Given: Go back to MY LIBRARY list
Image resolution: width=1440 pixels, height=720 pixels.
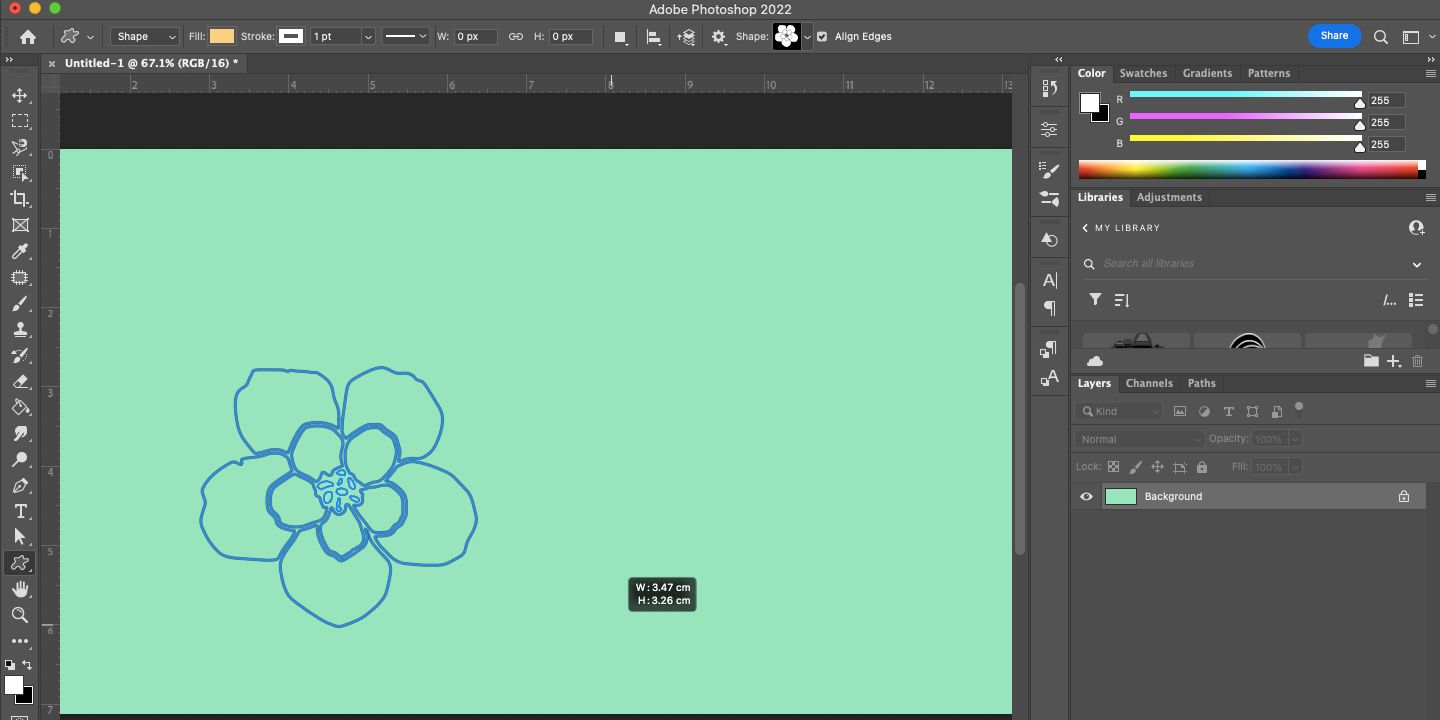Looking at the screenshot, I should point(1086,228).
